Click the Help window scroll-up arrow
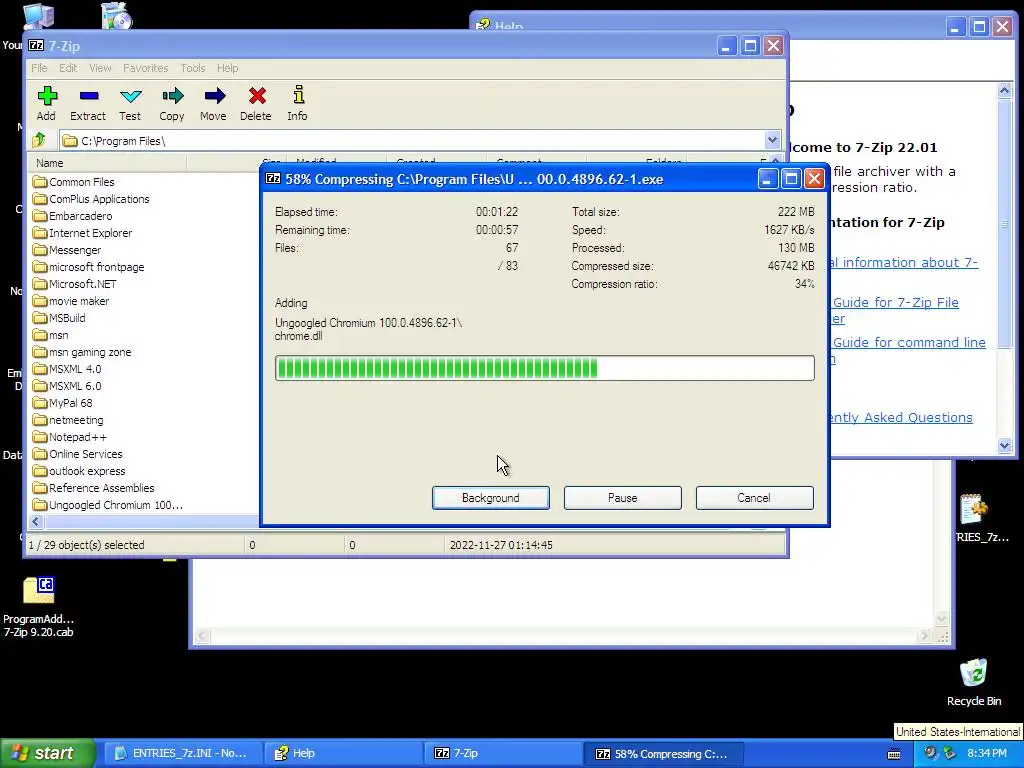Screen dimensions: 1024x768 pos(1004,91)
